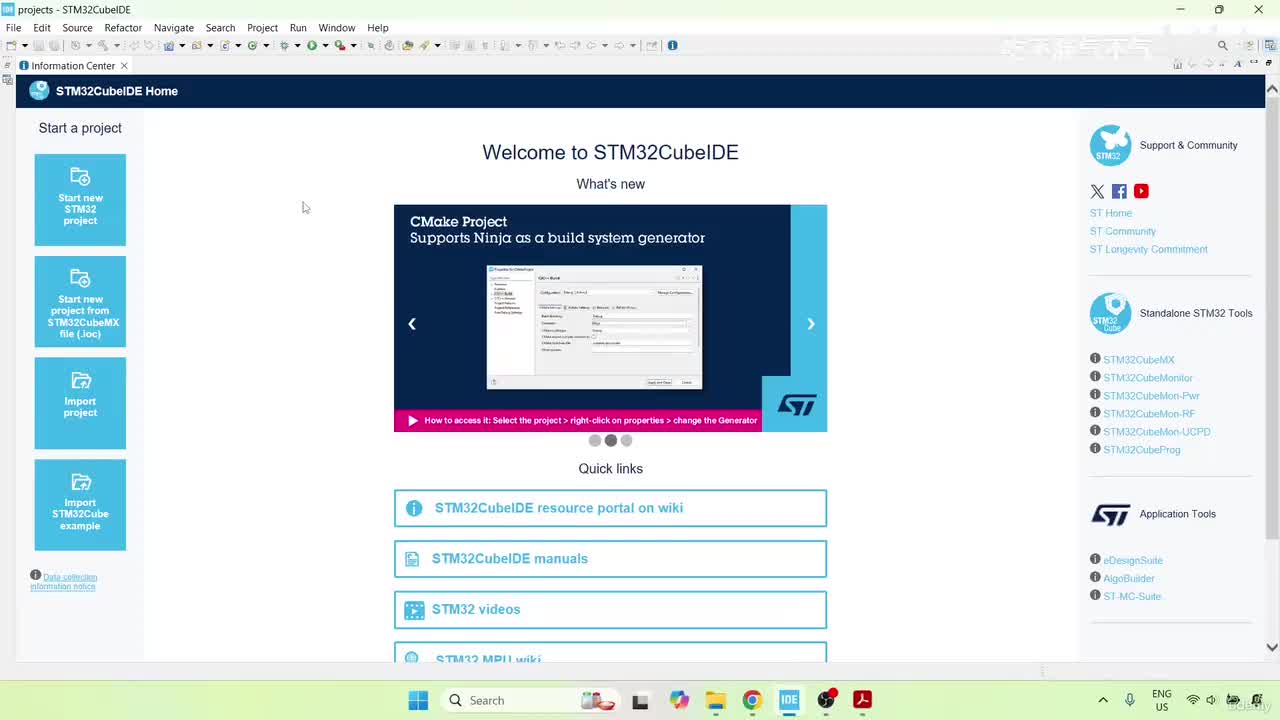Click the info icon beside Data collection notice
1280x720 pixels.
click(x=35, y=575)
